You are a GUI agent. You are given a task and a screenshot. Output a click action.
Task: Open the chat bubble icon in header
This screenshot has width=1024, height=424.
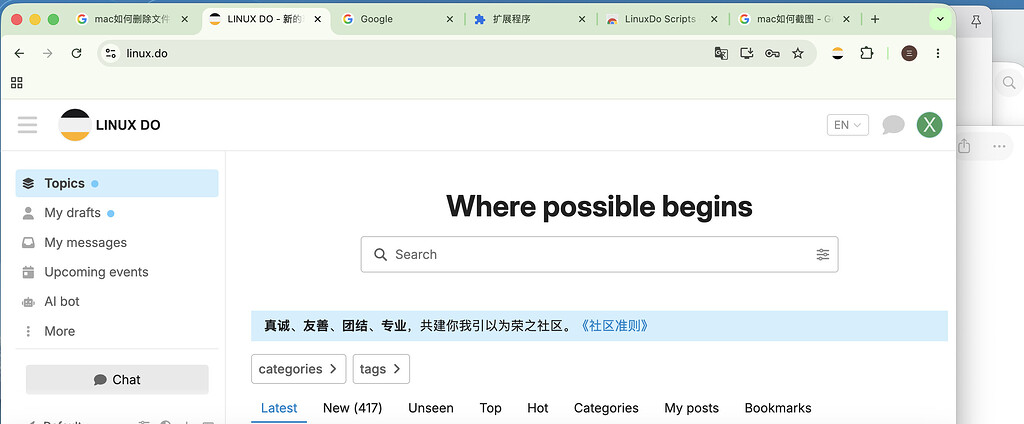point(893,125)
